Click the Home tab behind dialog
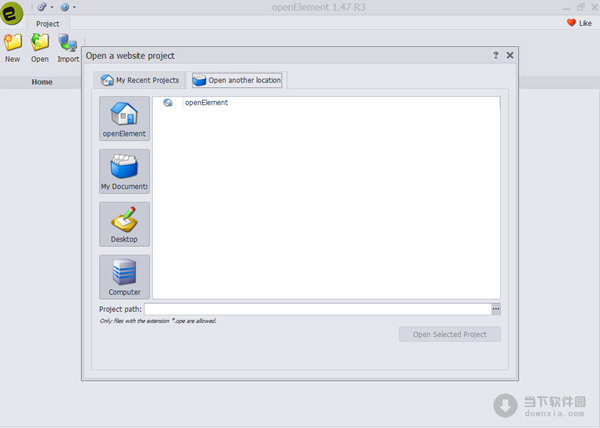 pyautogui.click(x=42, y=82)
